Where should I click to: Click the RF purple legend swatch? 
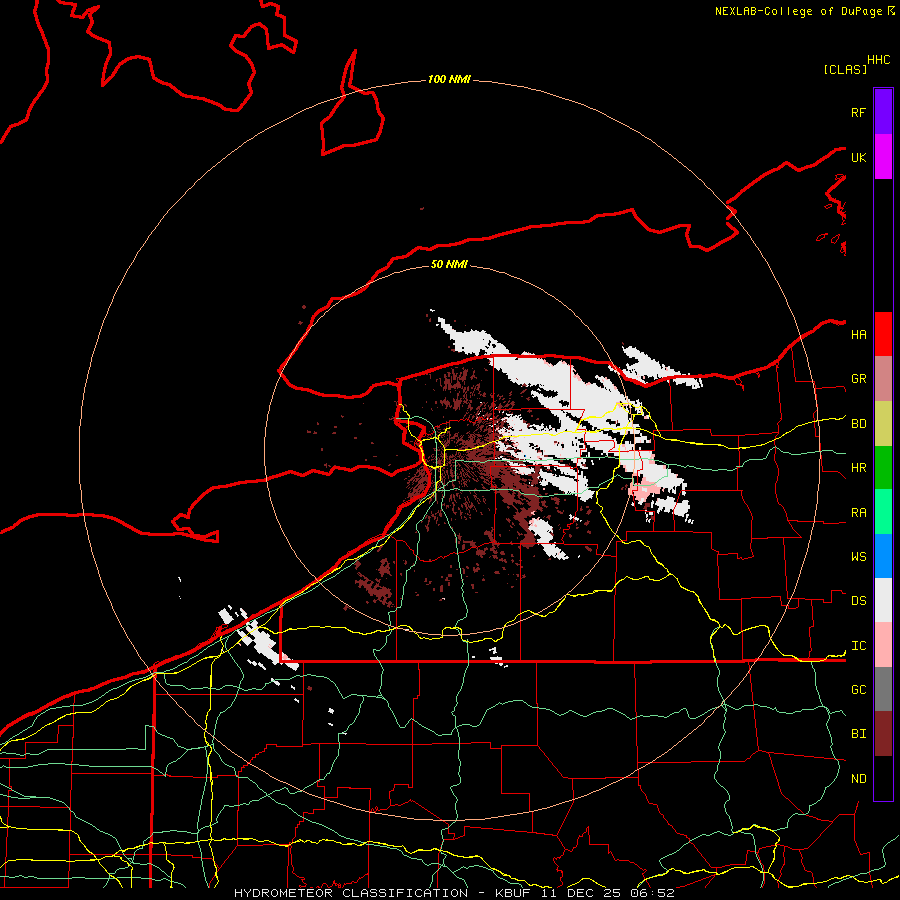pyautogui.click(x=883, y=112)
